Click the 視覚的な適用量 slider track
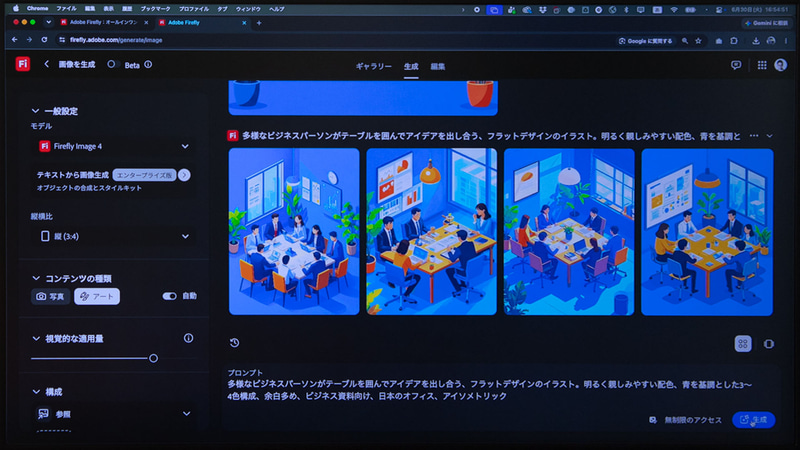The height and width of the screenshot is (450, 800). point(113,358)
